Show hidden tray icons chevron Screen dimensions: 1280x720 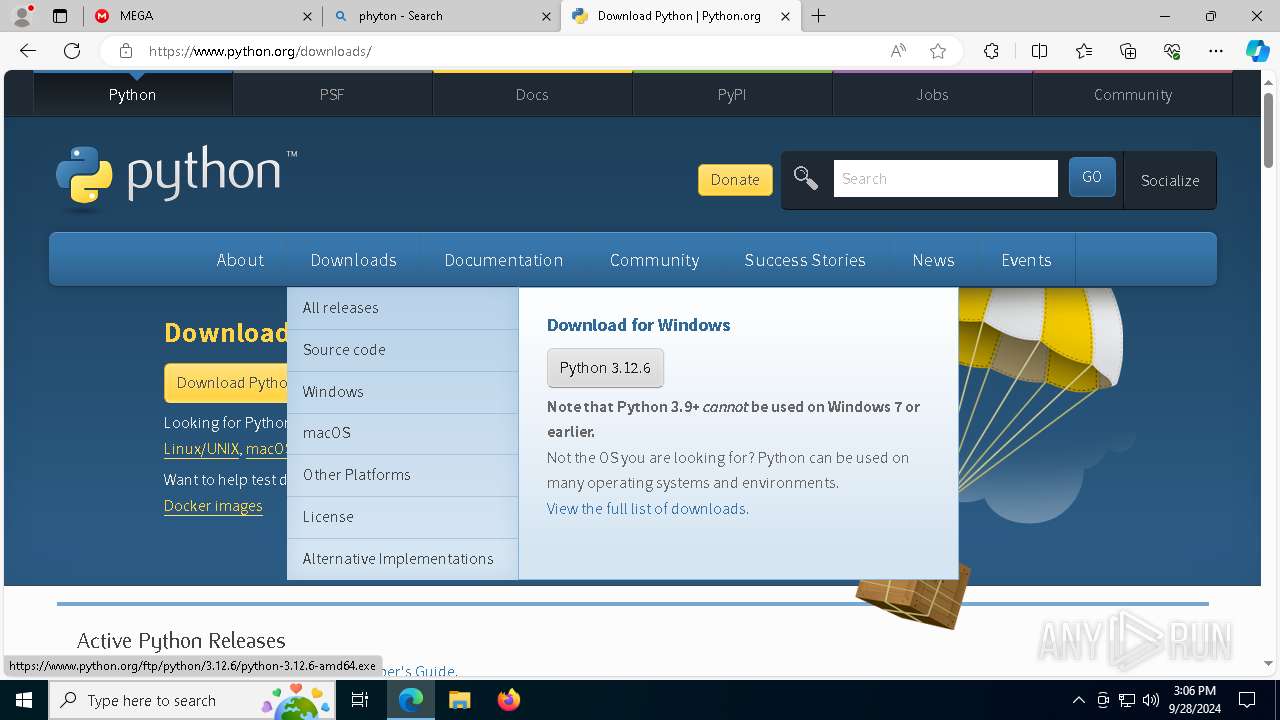coord(1078,700)
